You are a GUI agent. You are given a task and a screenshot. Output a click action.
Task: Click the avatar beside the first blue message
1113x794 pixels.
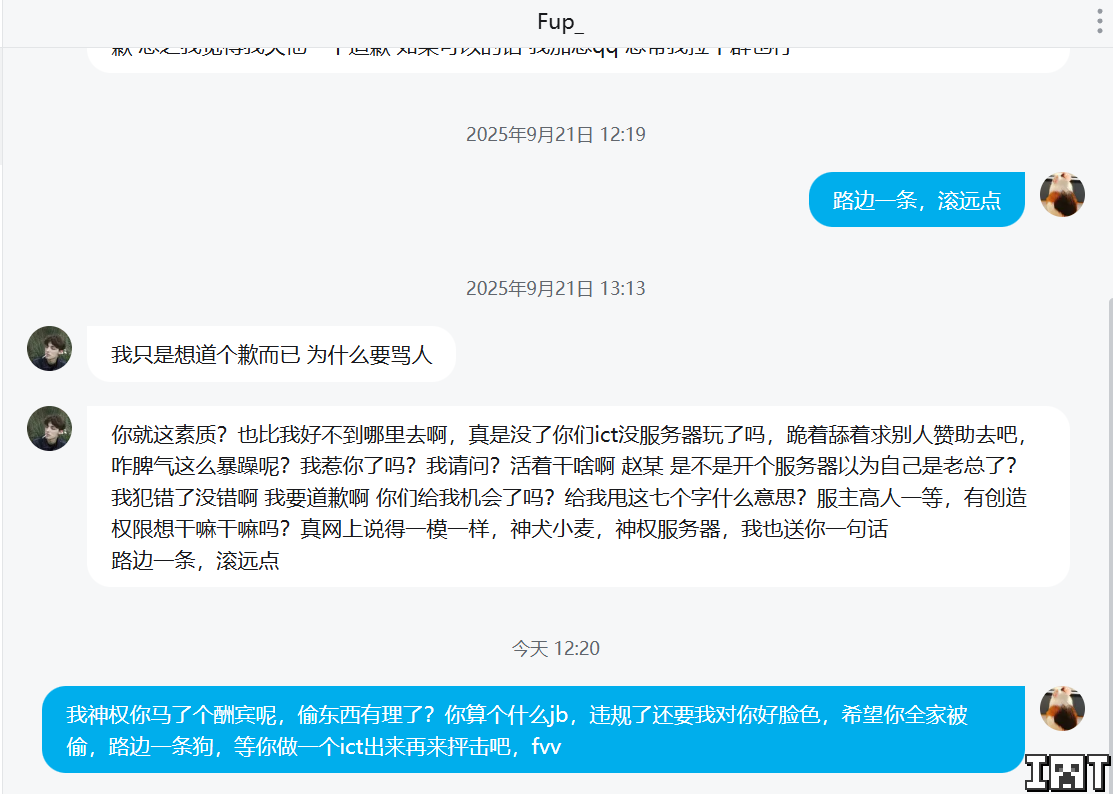1062,195
